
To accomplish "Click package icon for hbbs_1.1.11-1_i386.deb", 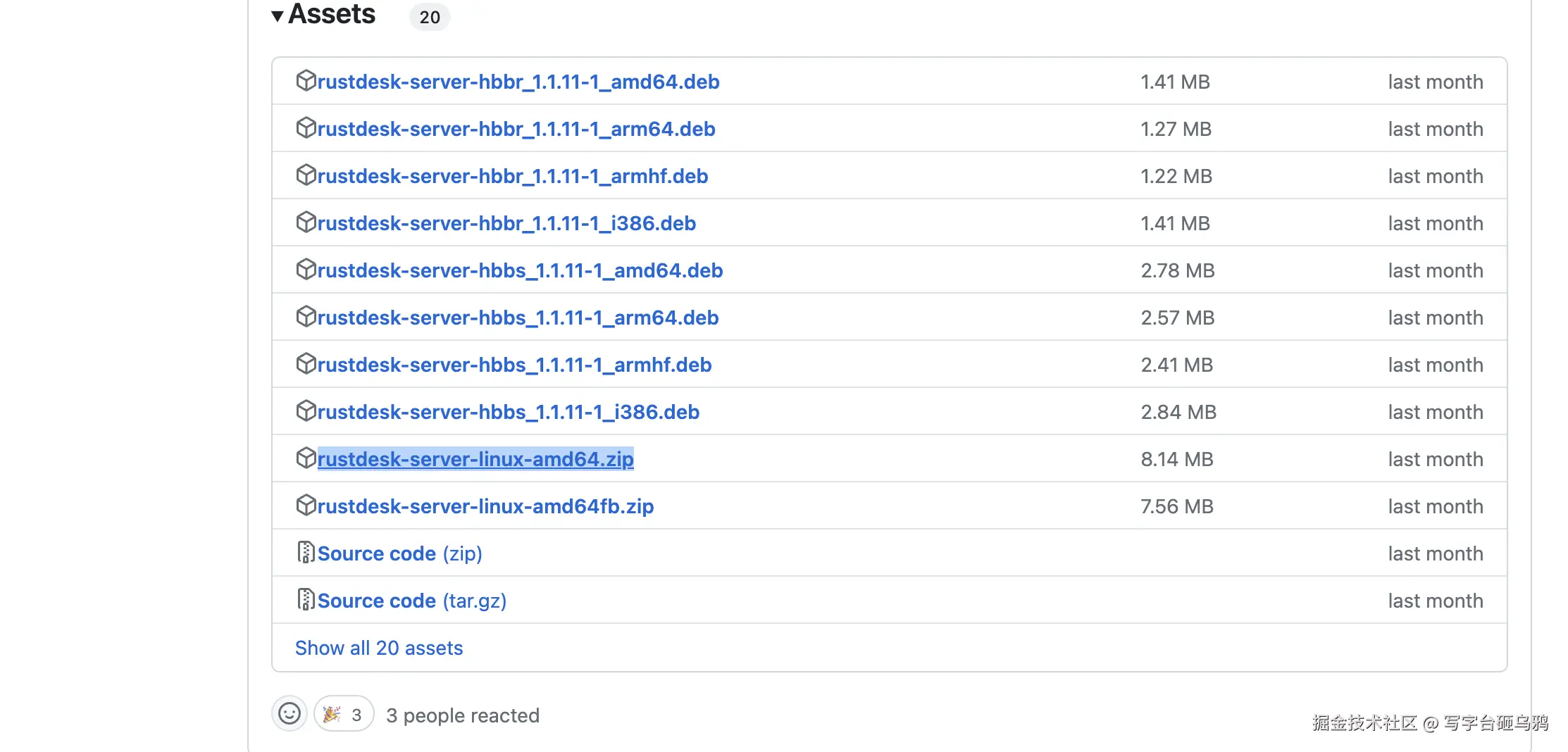I will coord(306,411).
